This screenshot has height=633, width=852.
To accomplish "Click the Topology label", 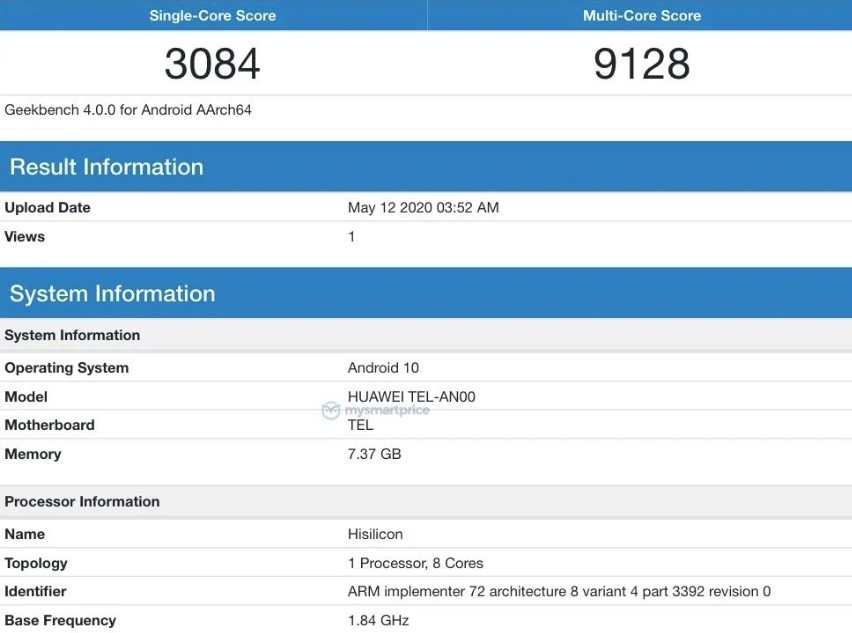I will tap(36, 563).
